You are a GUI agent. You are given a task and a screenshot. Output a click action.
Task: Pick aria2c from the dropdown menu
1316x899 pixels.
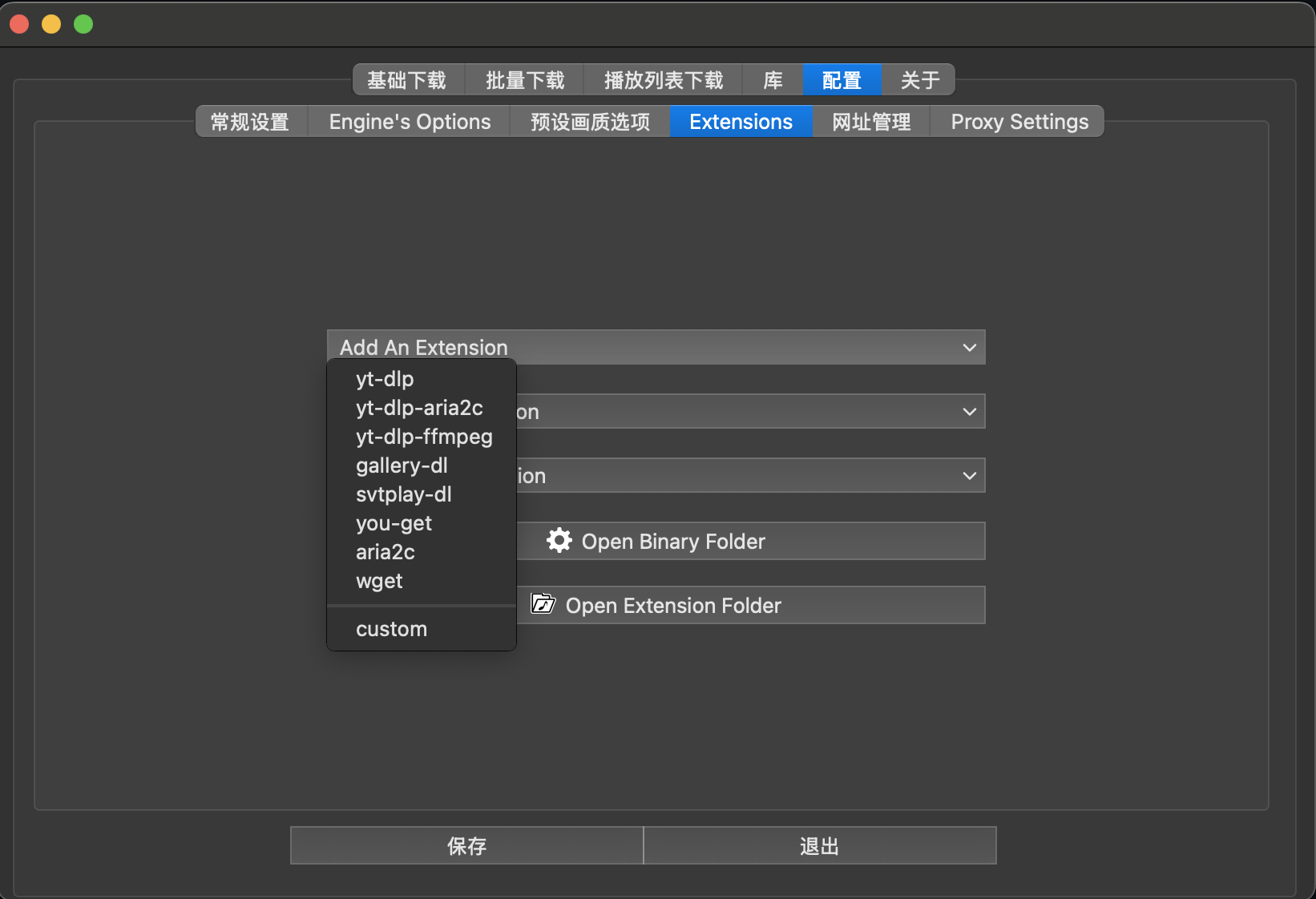(x=386, y=552)
